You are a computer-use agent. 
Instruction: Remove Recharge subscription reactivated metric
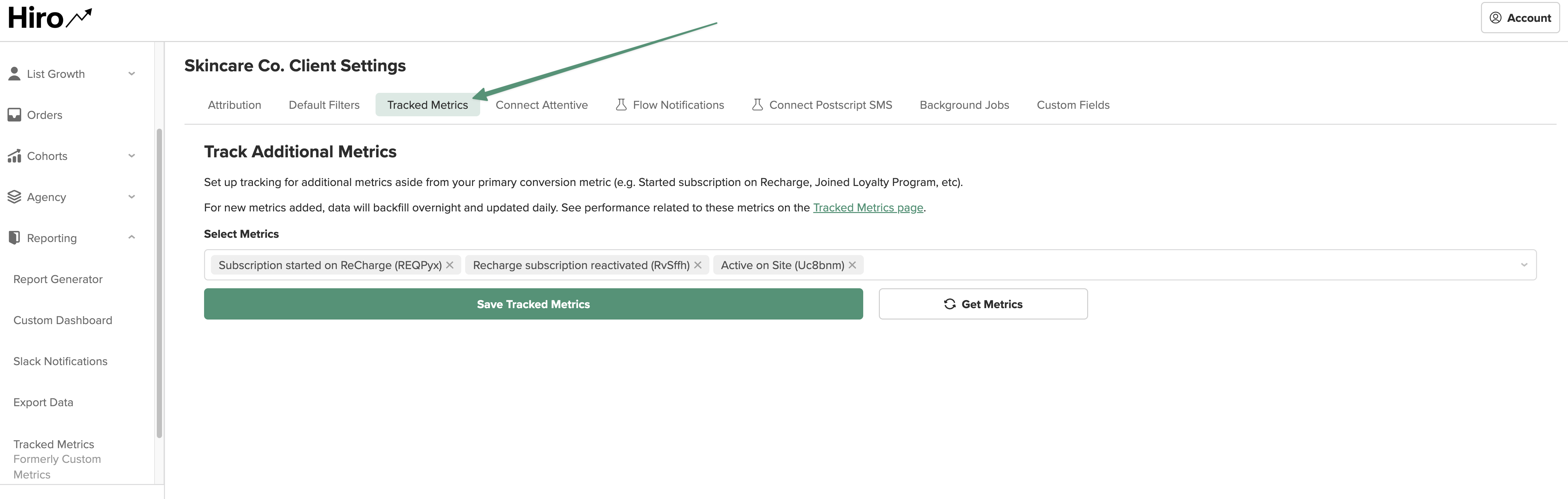click(x=698, y=265)
